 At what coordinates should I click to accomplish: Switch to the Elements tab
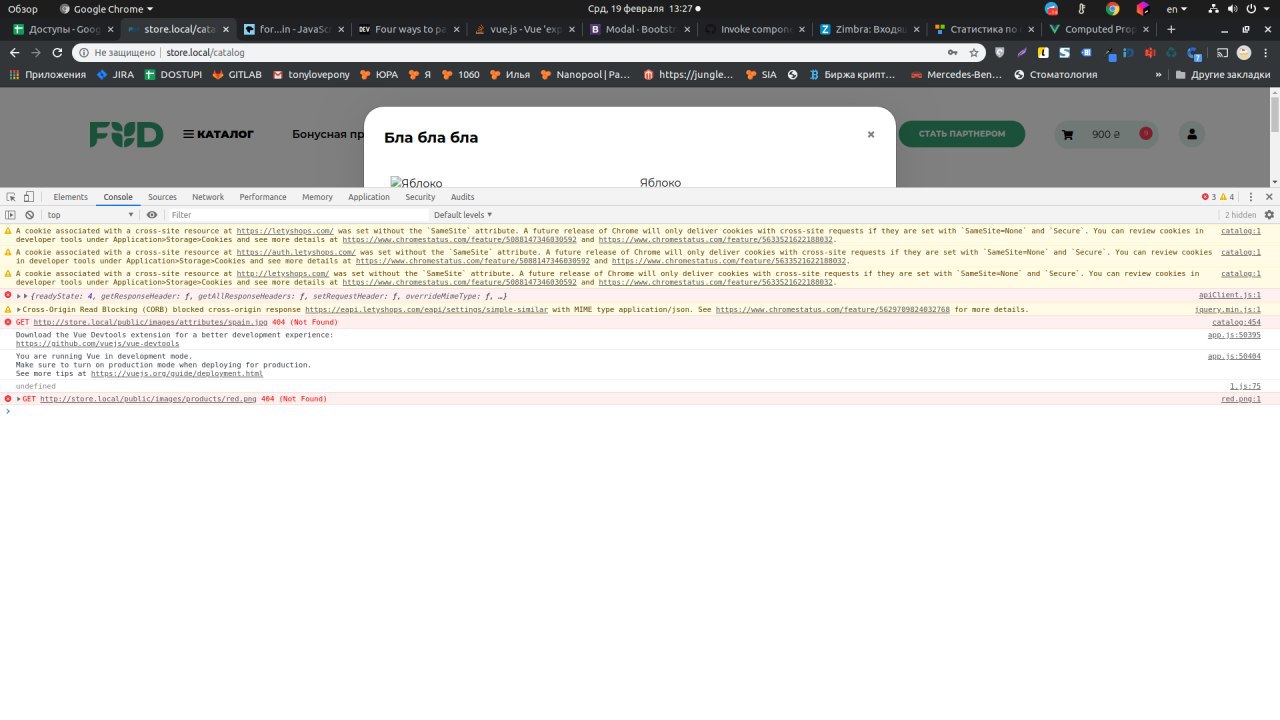coord(70,197)
